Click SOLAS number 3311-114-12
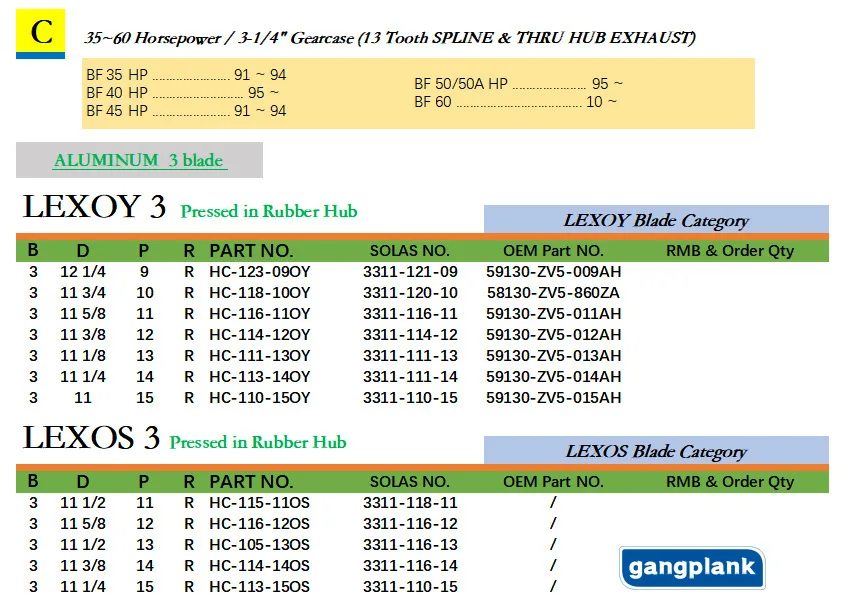 (x=410, y=335)
